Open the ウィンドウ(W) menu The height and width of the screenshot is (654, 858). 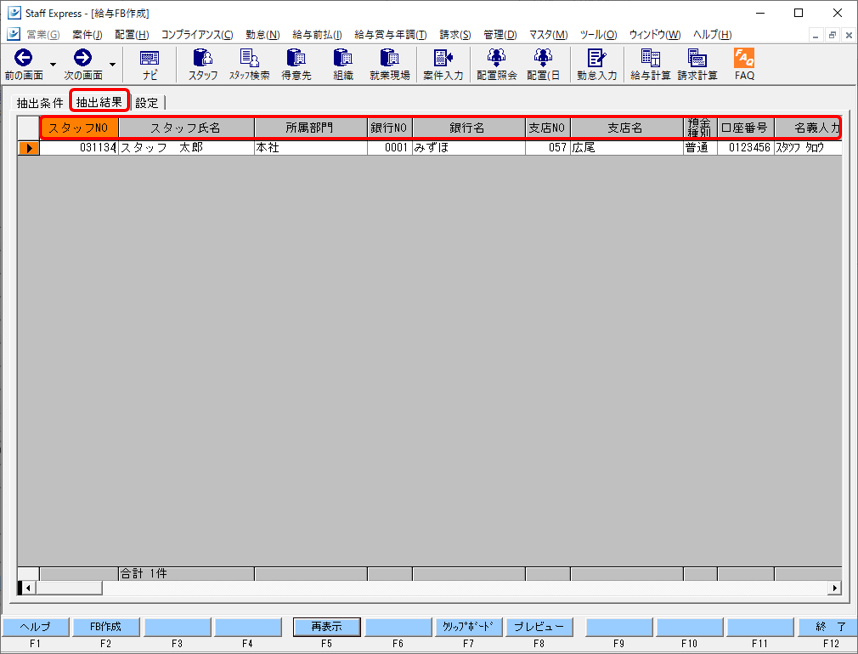655,35
